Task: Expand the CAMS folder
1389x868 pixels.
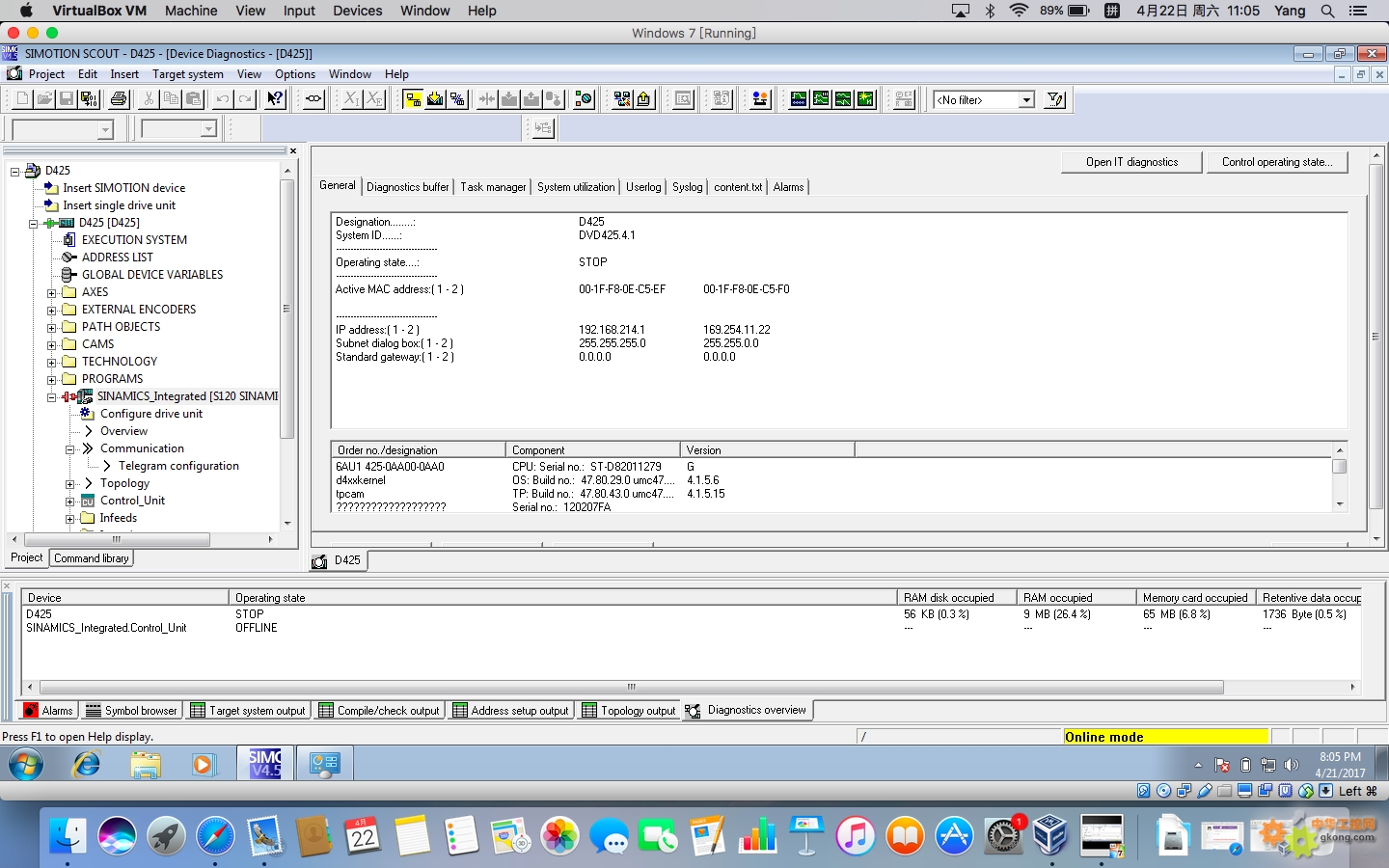Action: click(x=52, y=345)
